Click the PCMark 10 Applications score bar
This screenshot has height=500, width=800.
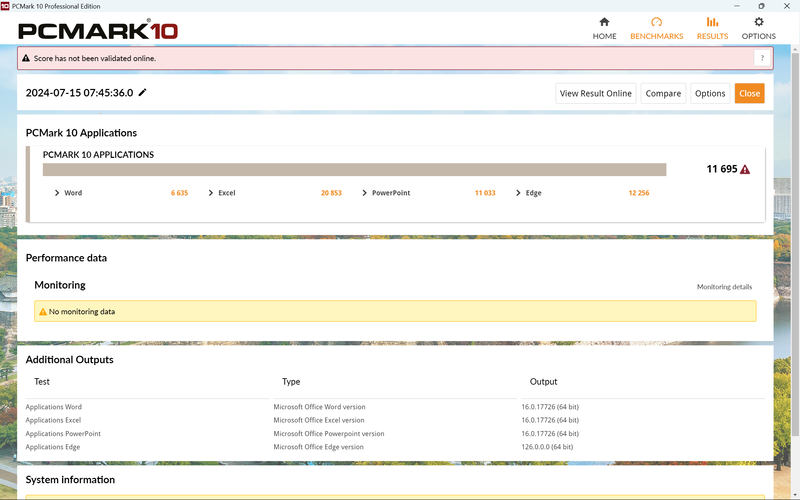click(354, 169)
